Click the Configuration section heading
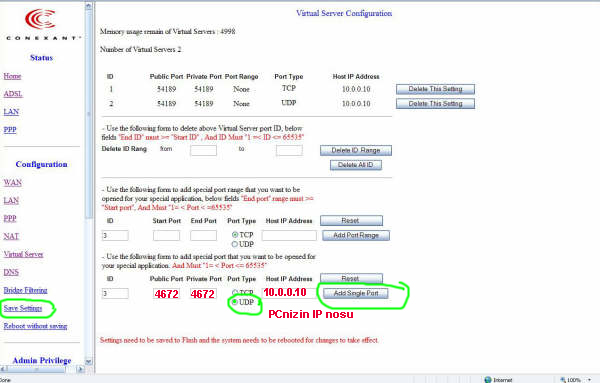The height and width of the screenshot is (383, 600). pyautogui.click(x=41, y=164)
